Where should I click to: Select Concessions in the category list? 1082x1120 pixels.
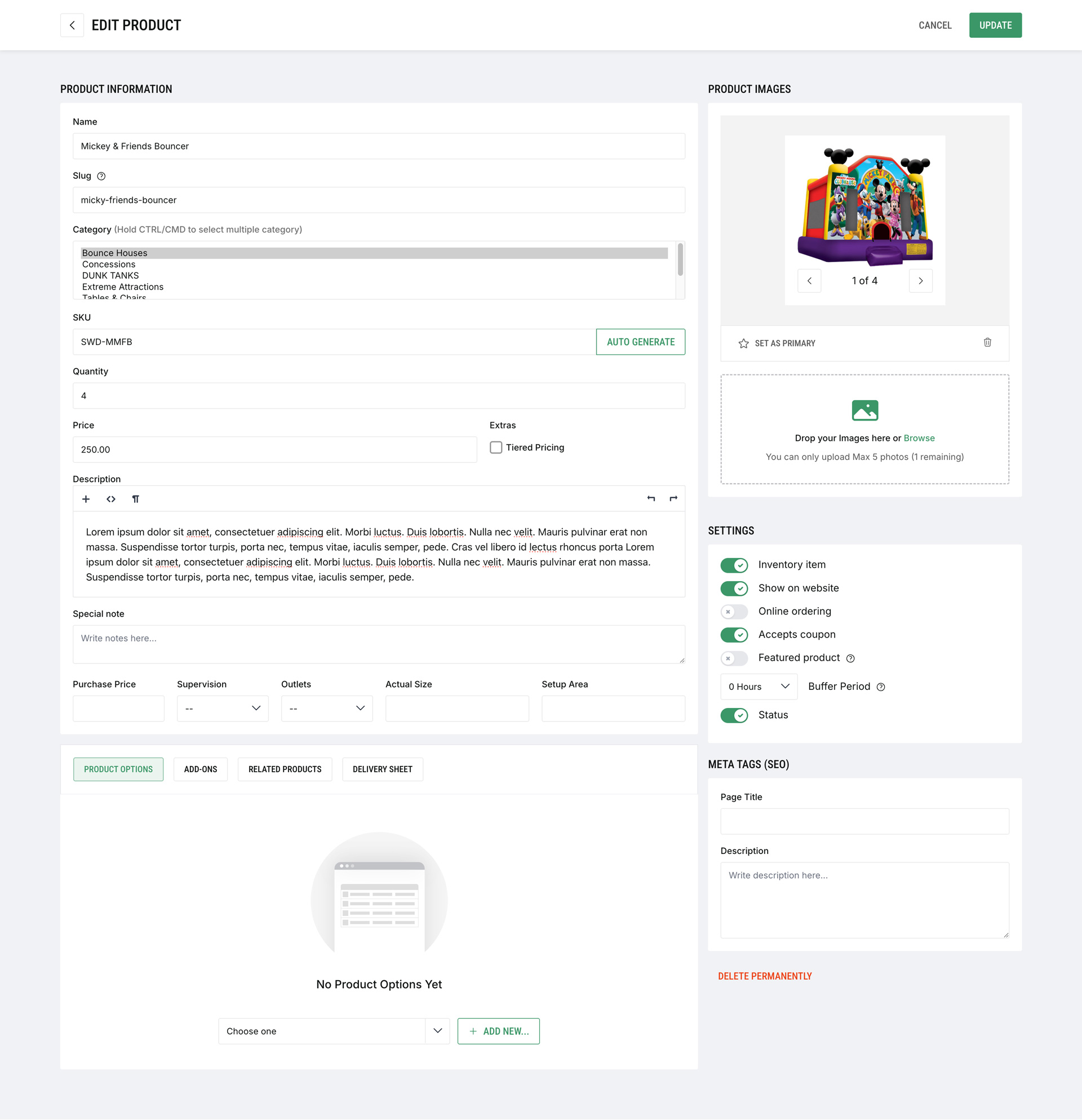[x=109, y=264]
